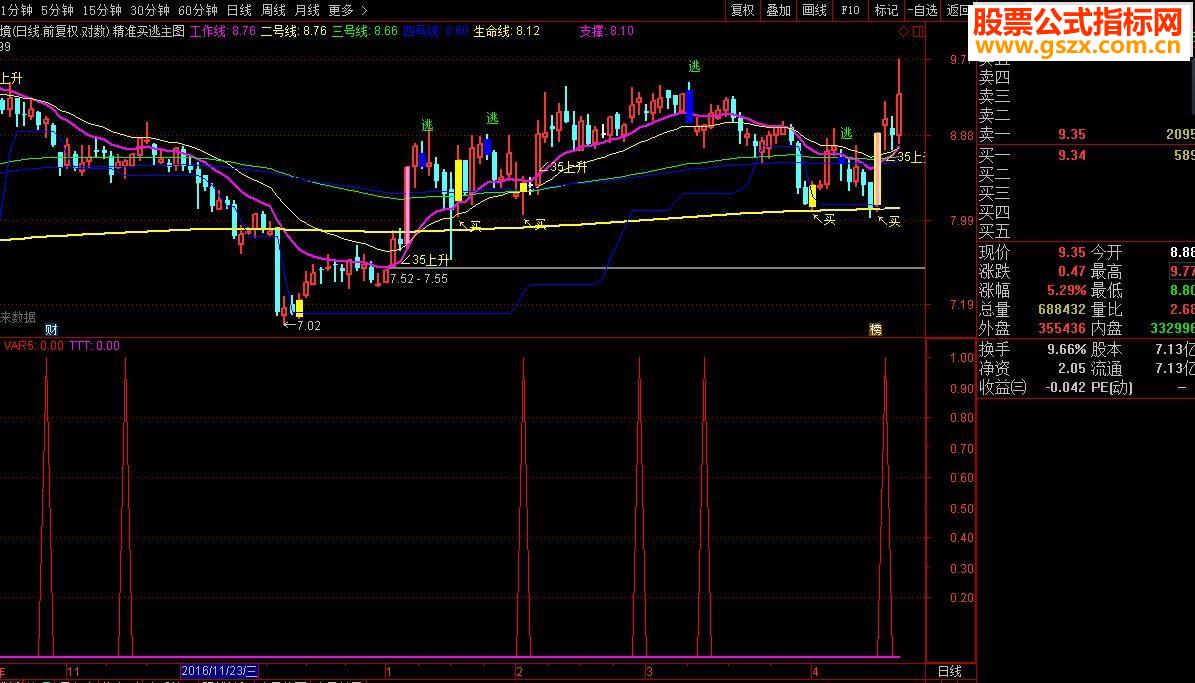Click the 0.50 indicator axis label

(962, 508)
